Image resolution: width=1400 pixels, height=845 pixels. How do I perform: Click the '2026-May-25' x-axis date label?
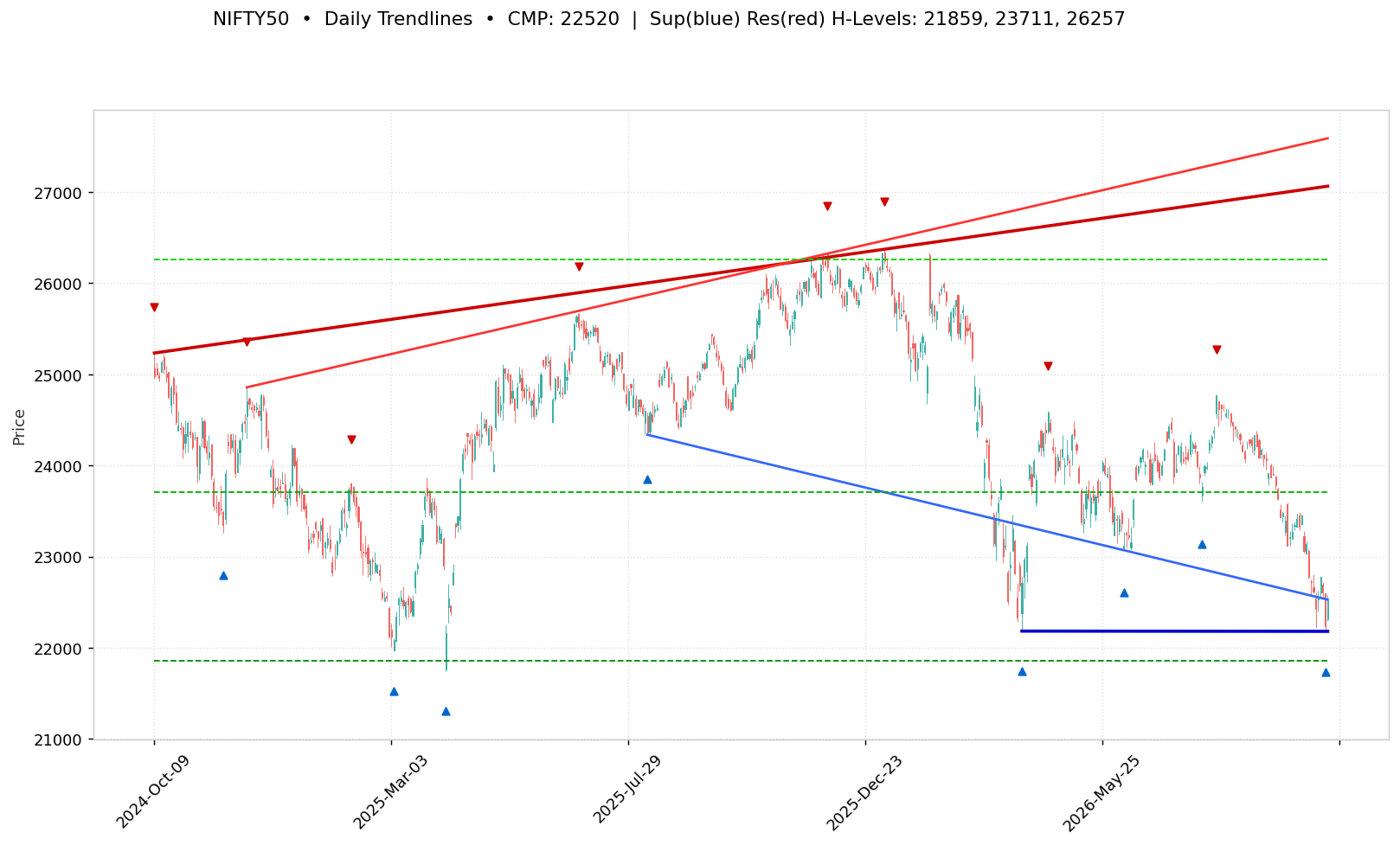(1101, 791)
